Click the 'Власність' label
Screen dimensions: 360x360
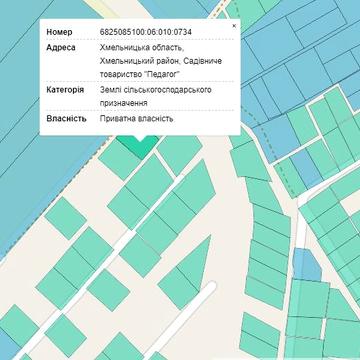click(66, 119)
